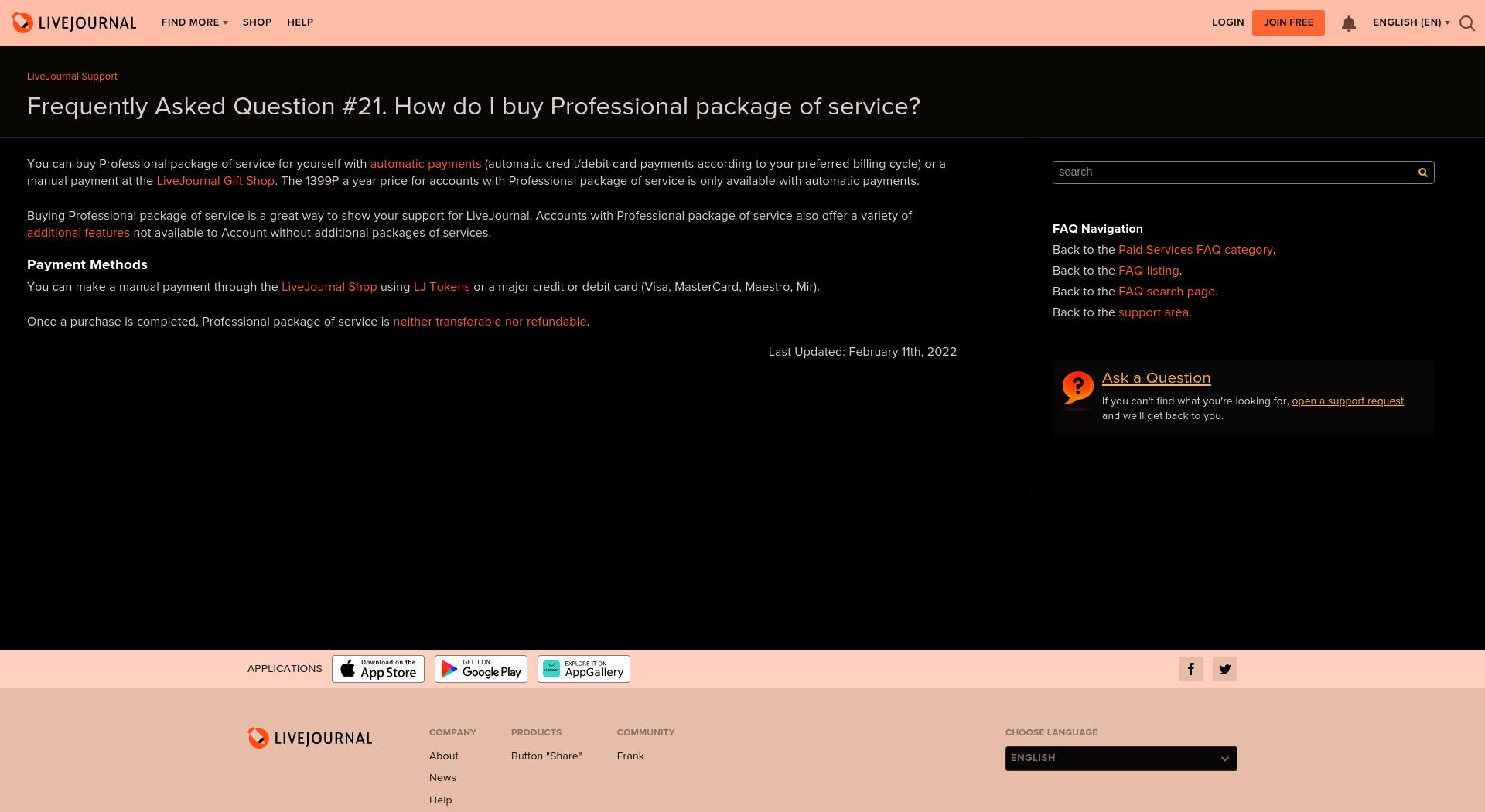Visit the Twitter page icon
Image resolution: width=1485 pixels, height=812 pixels.
[1225, 669]
